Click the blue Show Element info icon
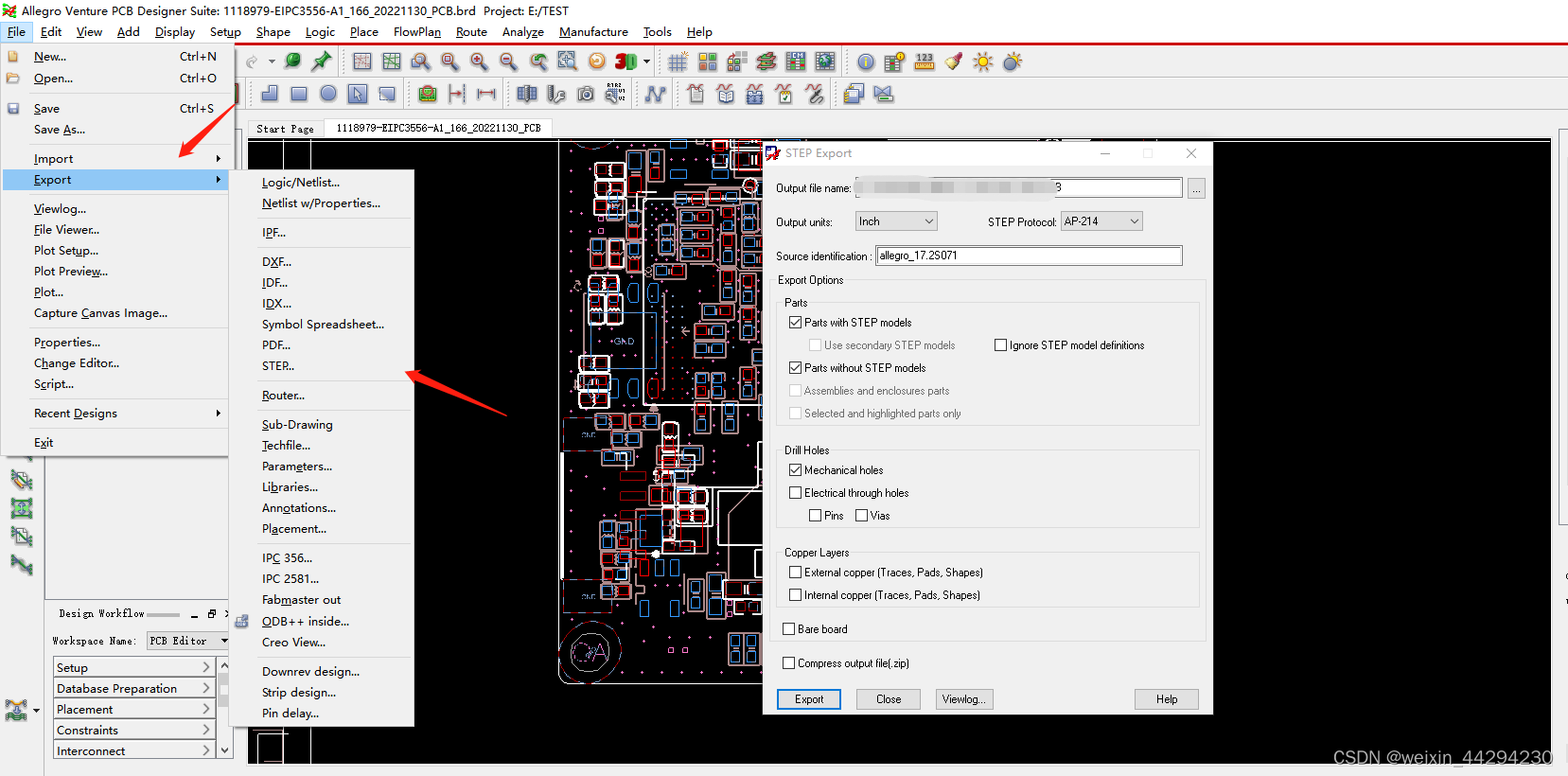The width and height of the screenshot is (1568, 776). [866, 62]
